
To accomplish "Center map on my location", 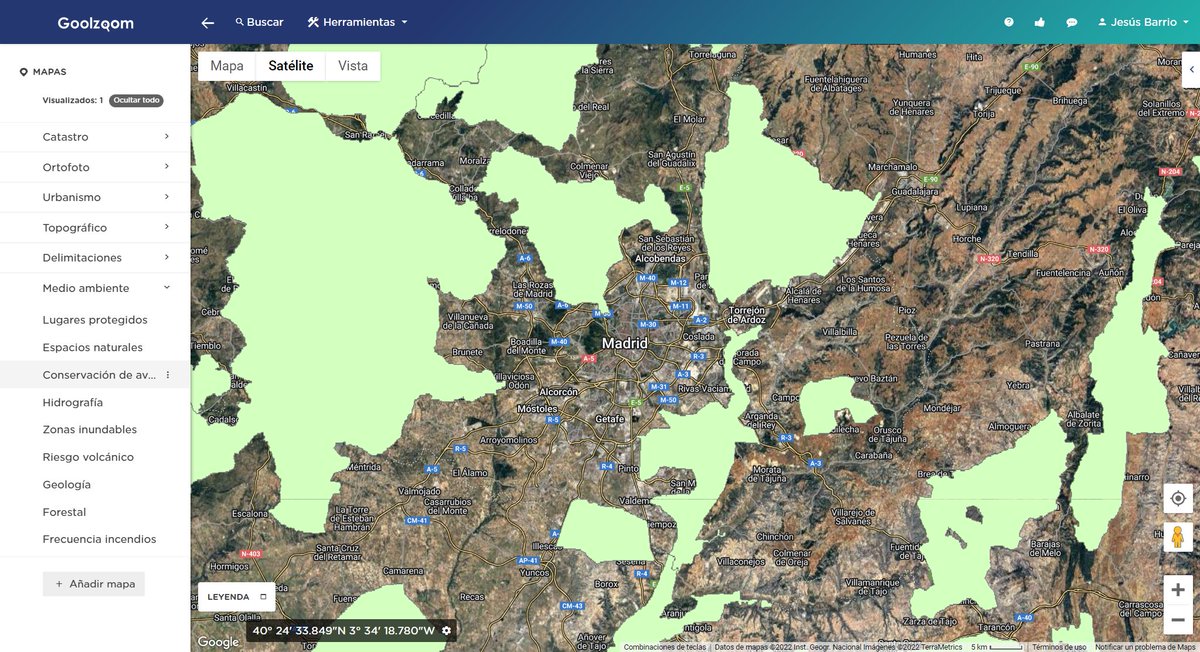I will click(x=1178, y=498).
